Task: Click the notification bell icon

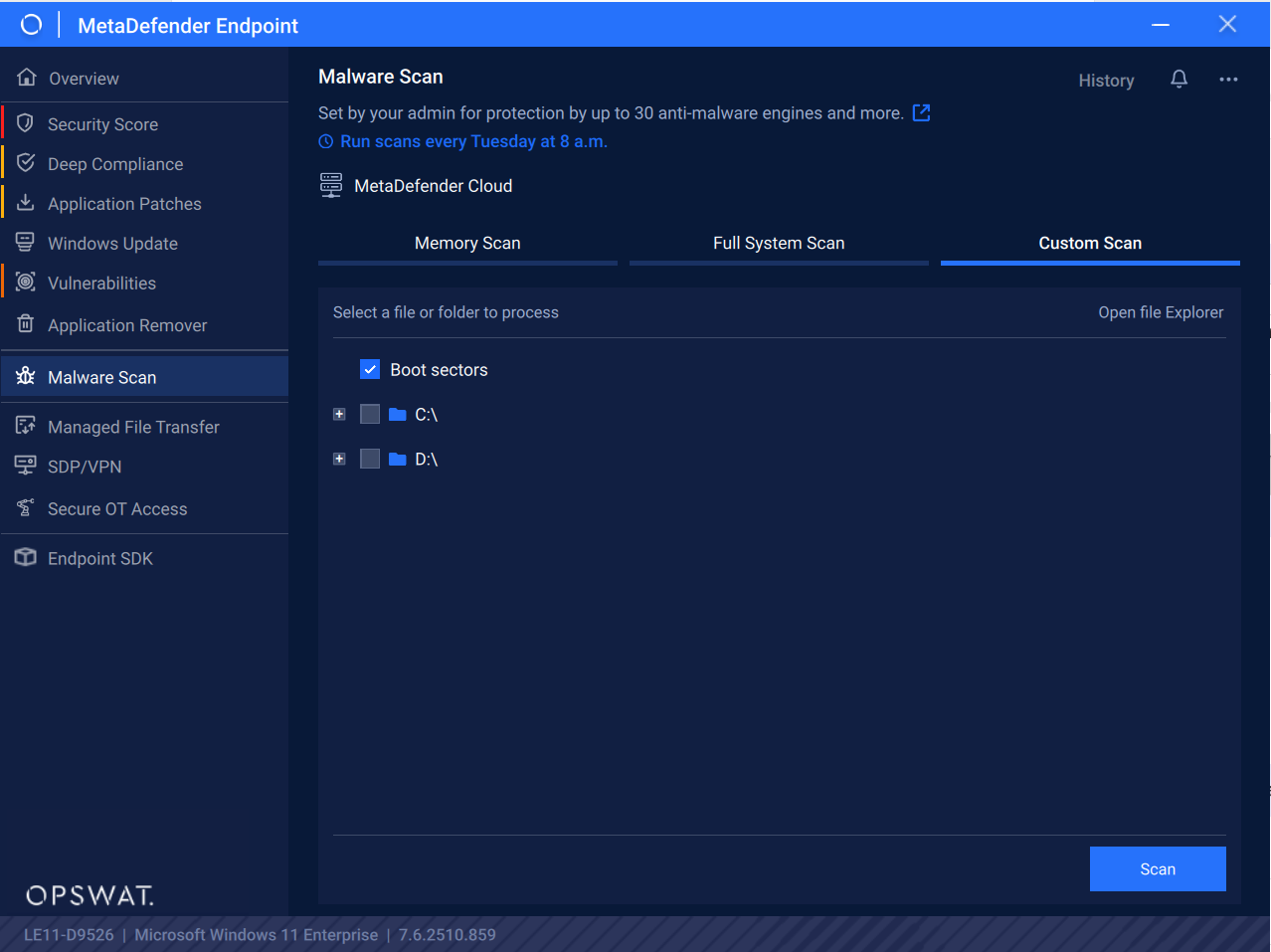Action: point(1179,80)
